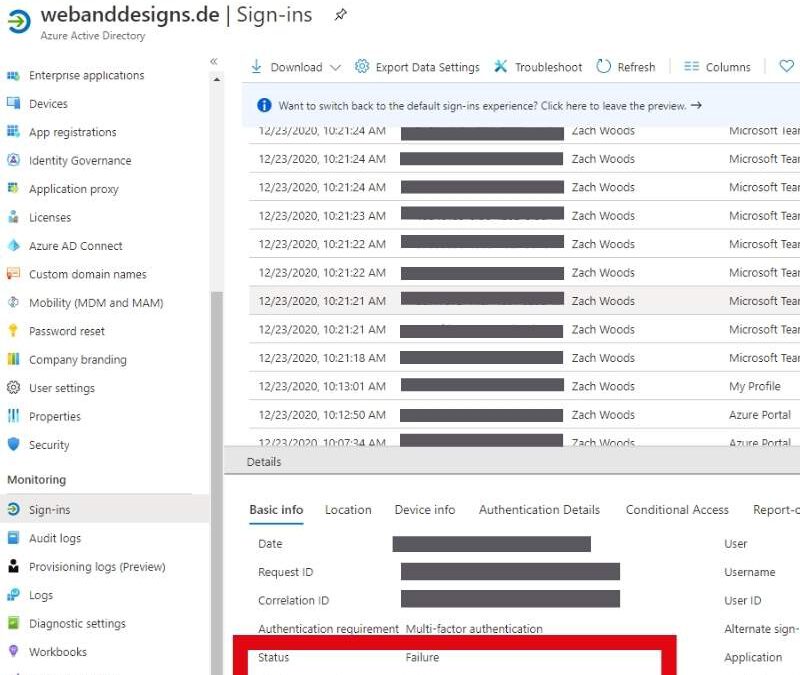The height and width of the screenshot is (675, 800).
Task: Click the Enterprise applications sidebar icon
Action: [13, 76]
